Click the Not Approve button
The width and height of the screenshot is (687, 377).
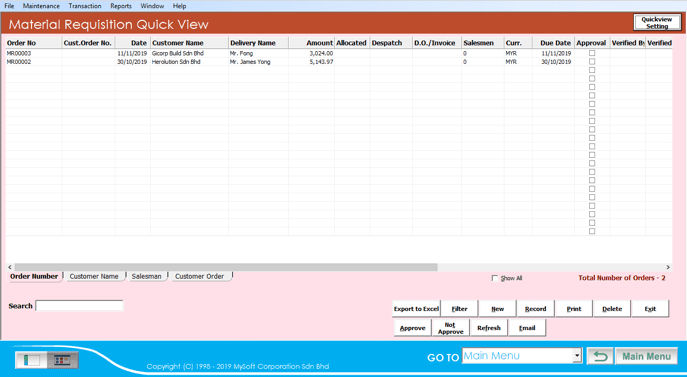[450, 328]
